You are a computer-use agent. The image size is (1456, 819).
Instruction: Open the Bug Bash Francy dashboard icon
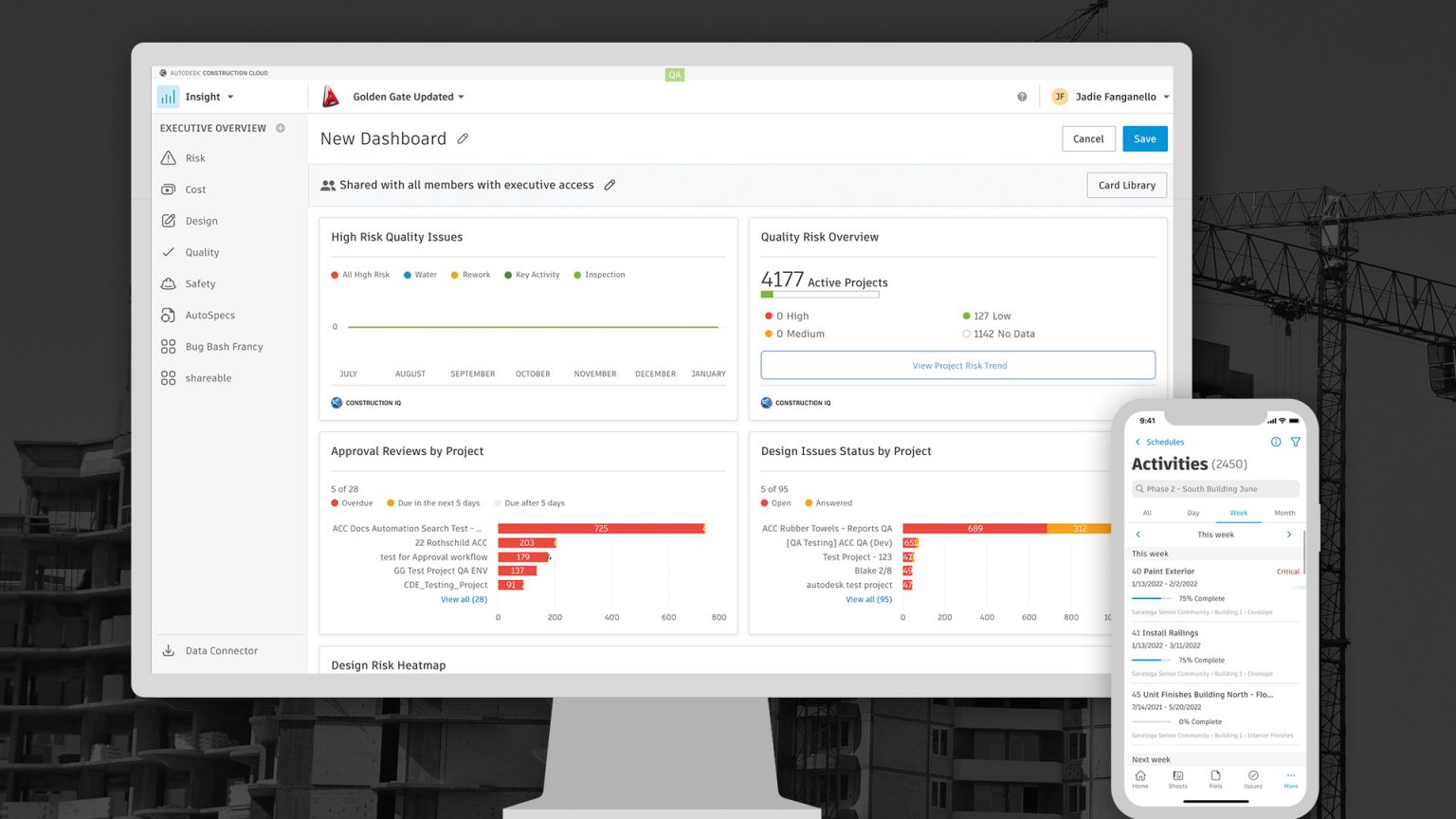point(168,347)
